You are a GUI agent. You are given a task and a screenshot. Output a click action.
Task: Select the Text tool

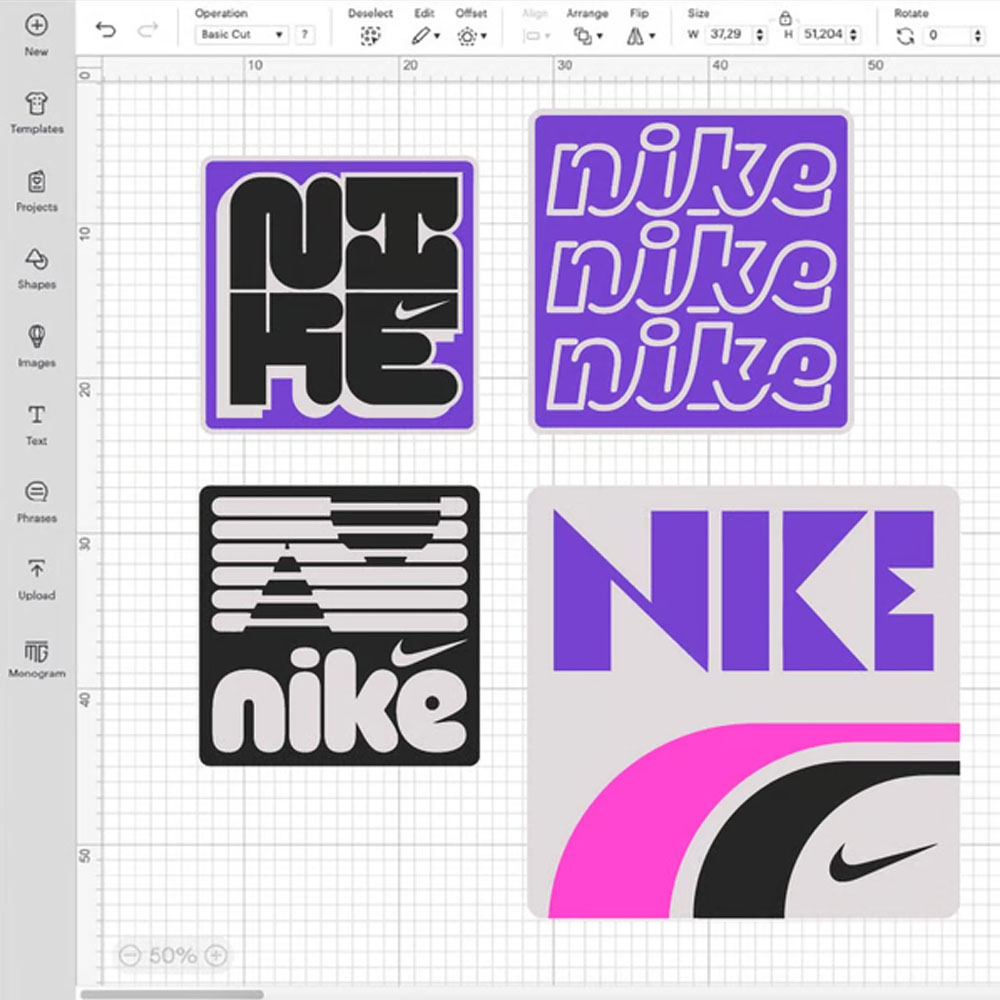[36, 415]
